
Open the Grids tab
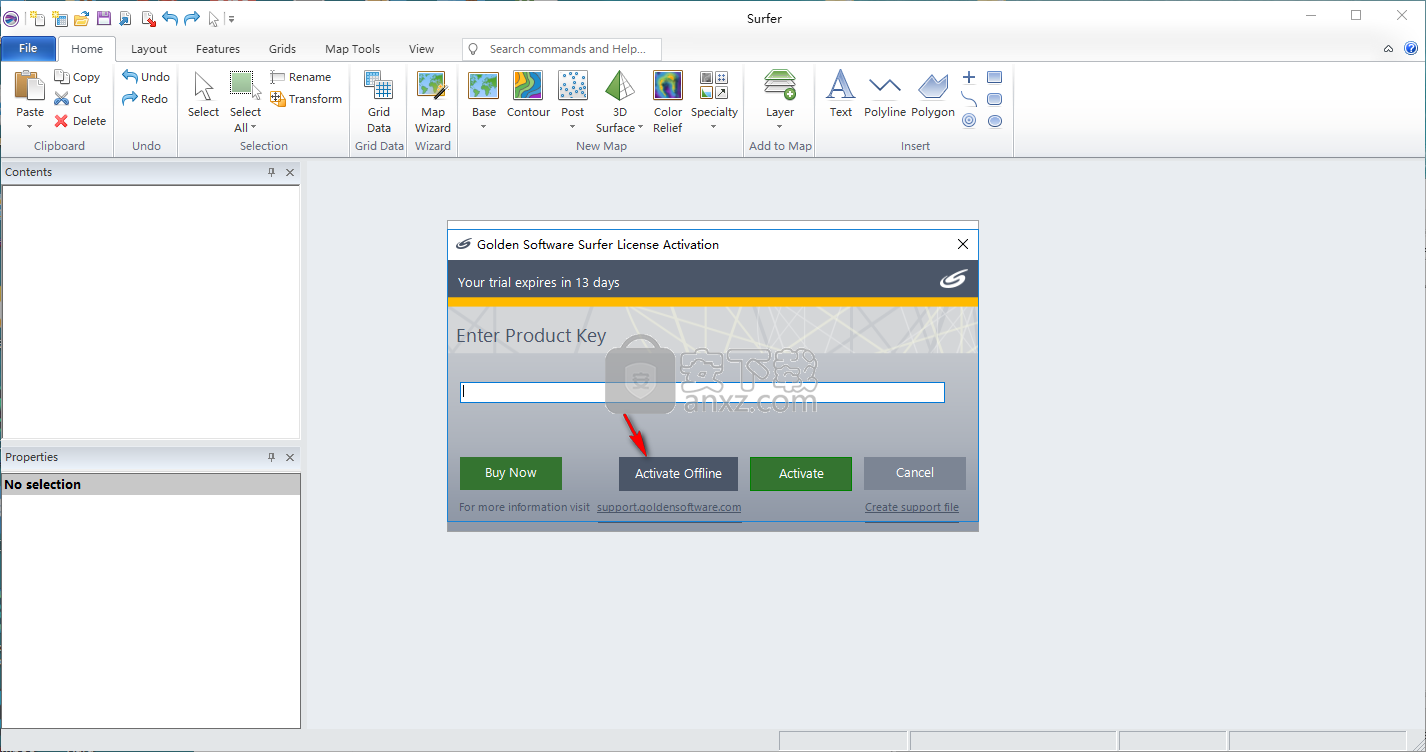coord(282,49)
